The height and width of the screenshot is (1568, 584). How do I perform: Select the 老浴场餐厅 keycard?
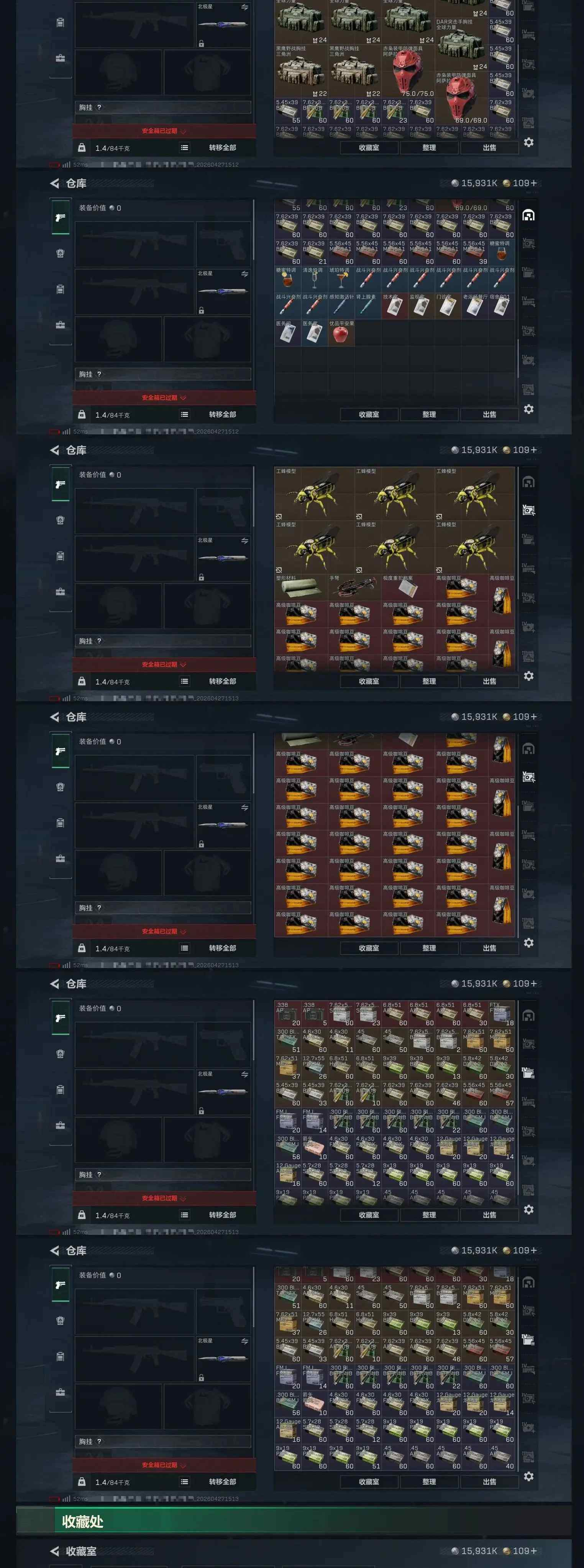click(x=475, y=306)
